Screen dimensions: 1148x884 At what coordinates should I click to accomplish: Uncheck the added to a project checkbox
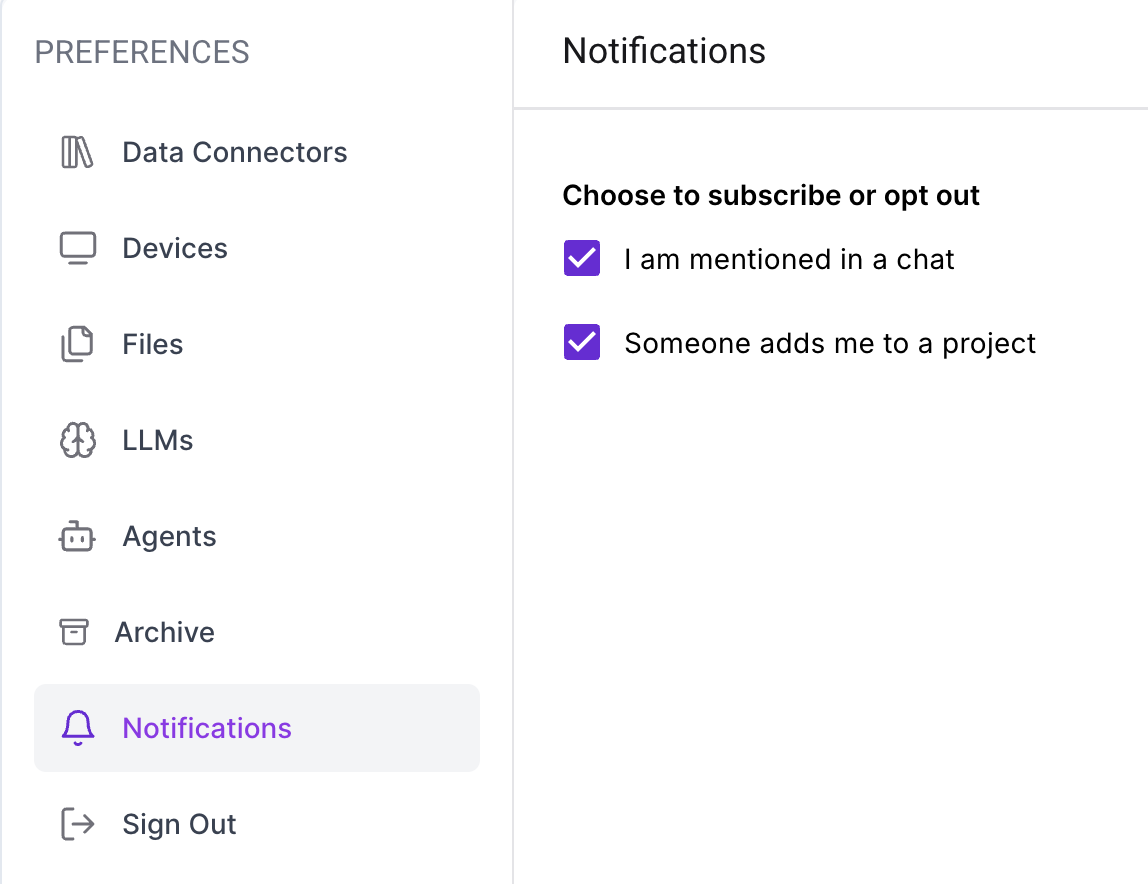pos(582,343)
